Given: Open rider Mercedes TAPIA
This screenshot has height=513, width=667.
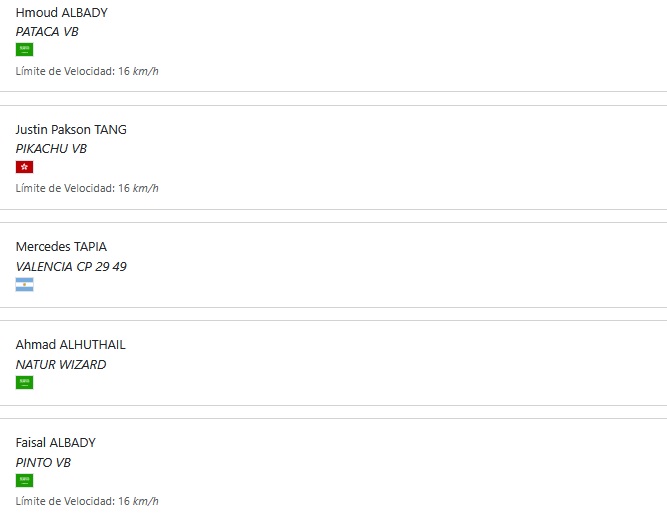Looking at the screenshot, I should pyautogui.click(x=61, y=247).
